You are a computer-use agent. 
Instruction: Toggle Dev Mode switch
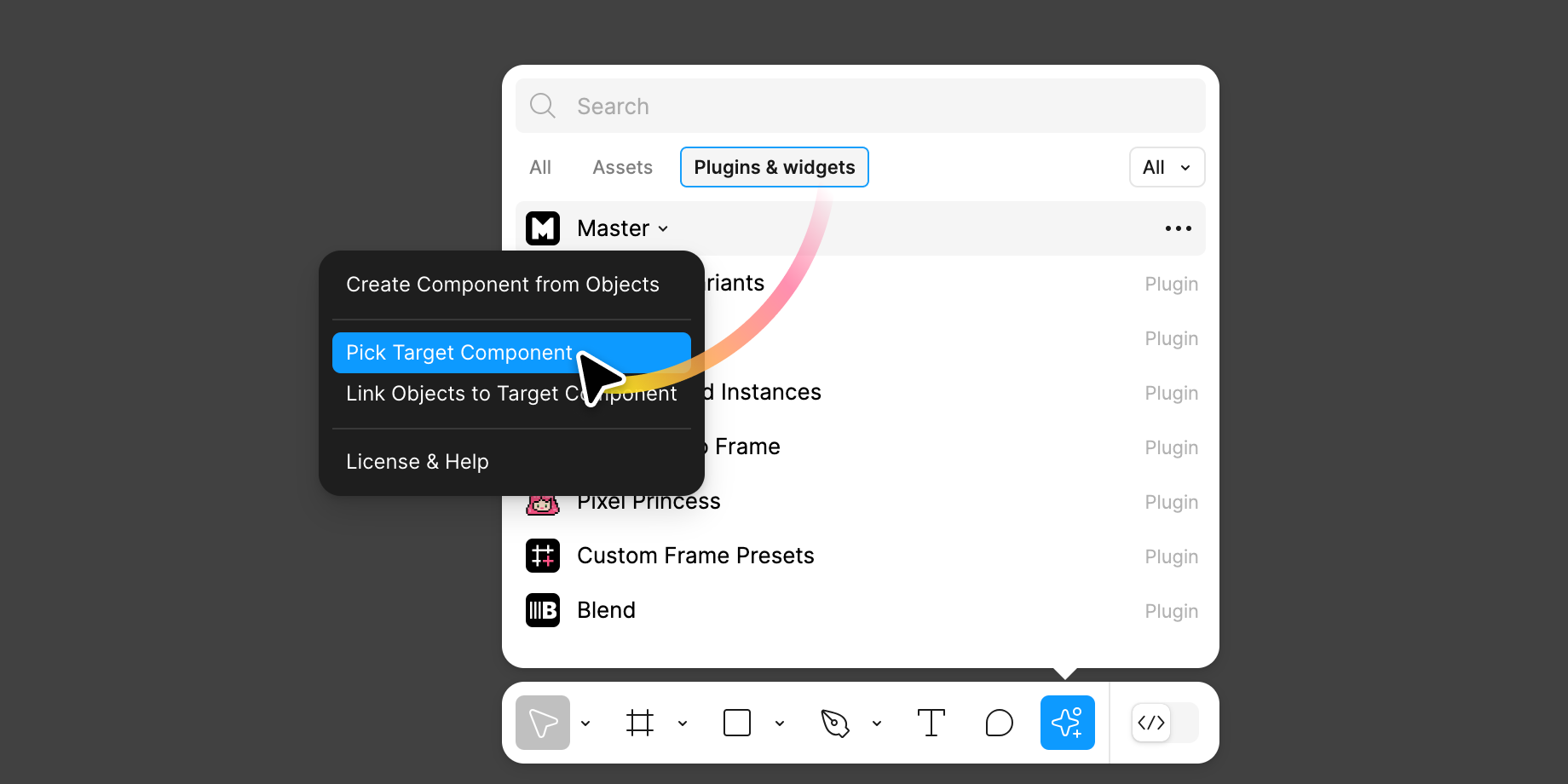pyautogui.click(x=1165, y=723)
